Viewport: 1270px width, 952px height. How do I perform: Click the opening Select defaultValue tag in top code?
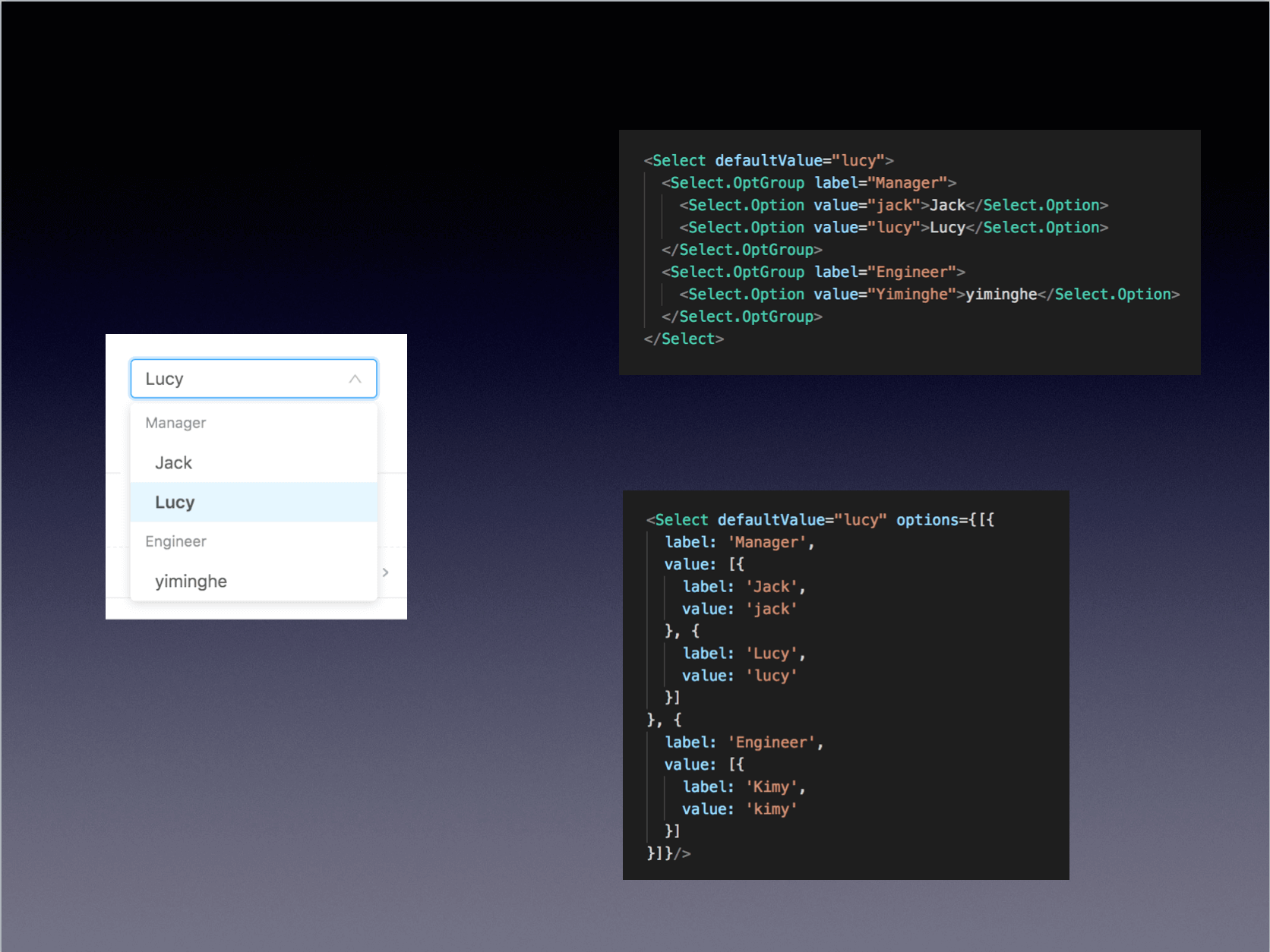(x=768, y=161)
